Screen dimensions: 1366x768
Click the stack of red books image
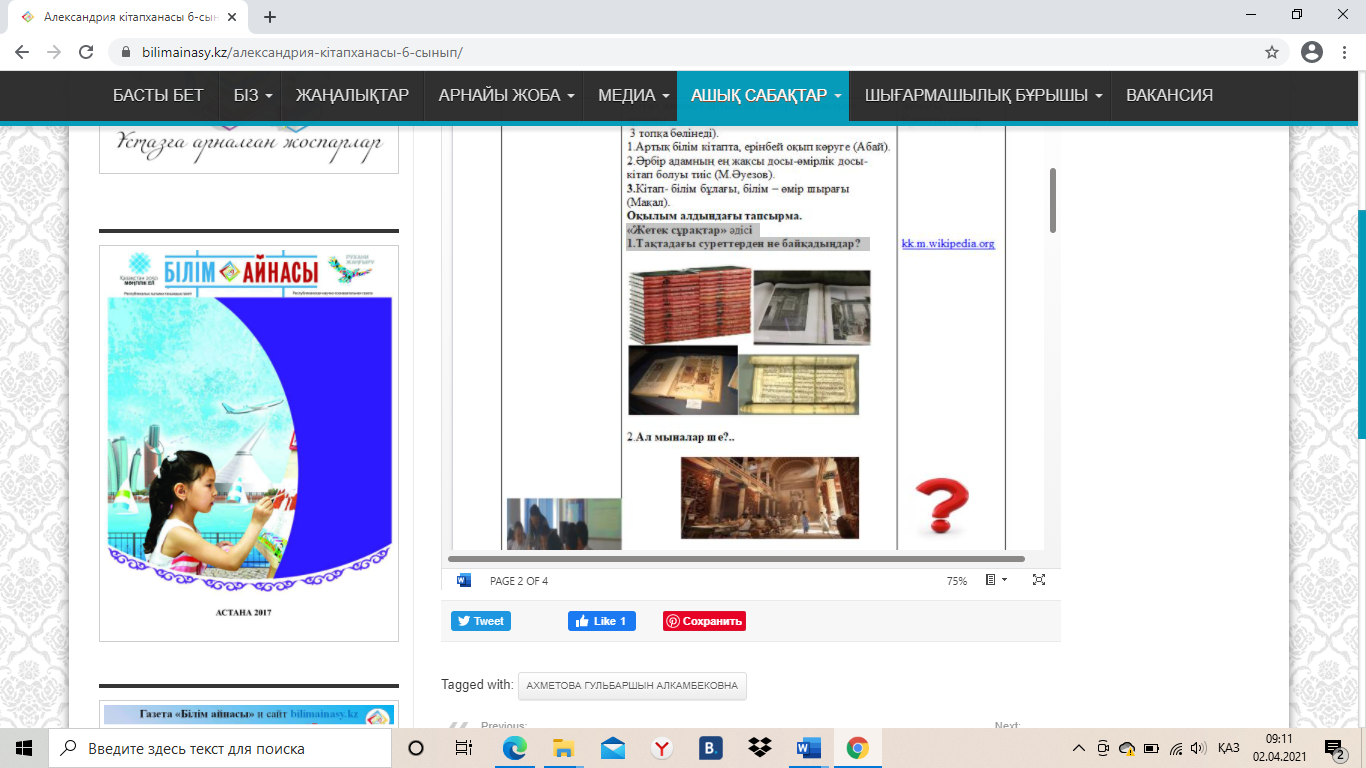point(688,306)
